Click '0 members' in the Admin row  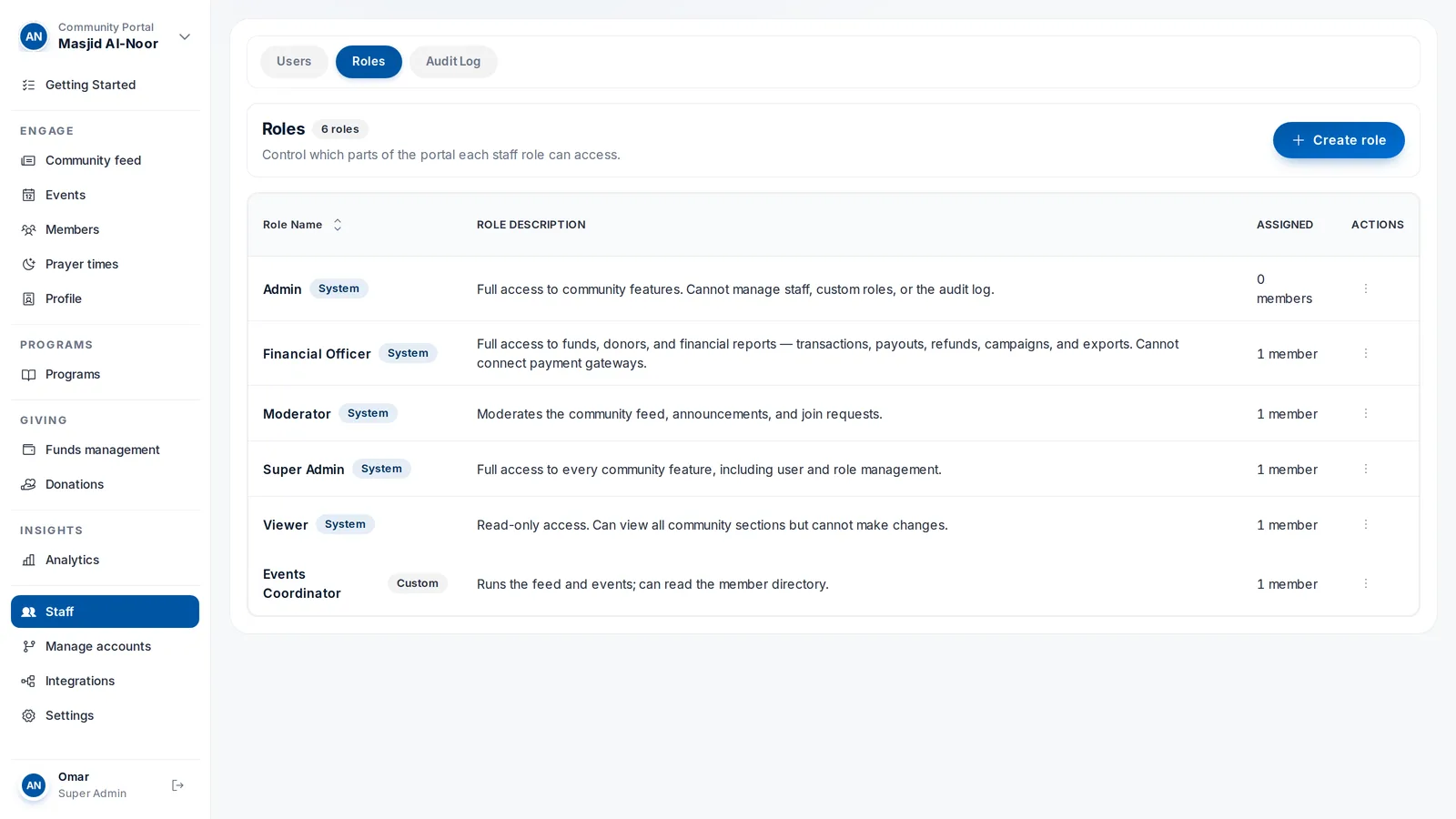click(x=1284, y=288)
